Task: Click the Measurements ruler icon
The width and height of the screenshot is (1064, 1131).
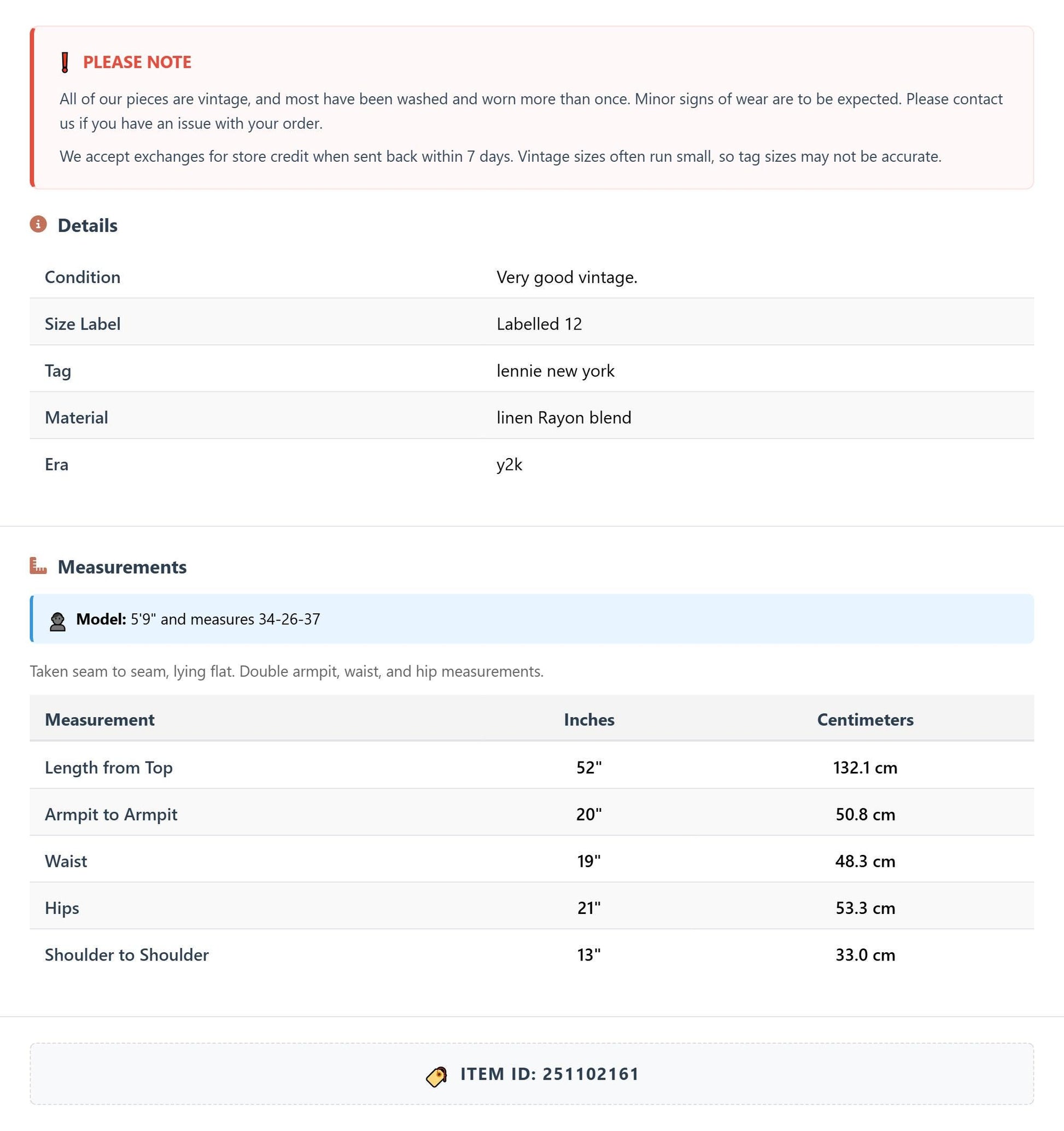Action: click(x=38, y=565)
